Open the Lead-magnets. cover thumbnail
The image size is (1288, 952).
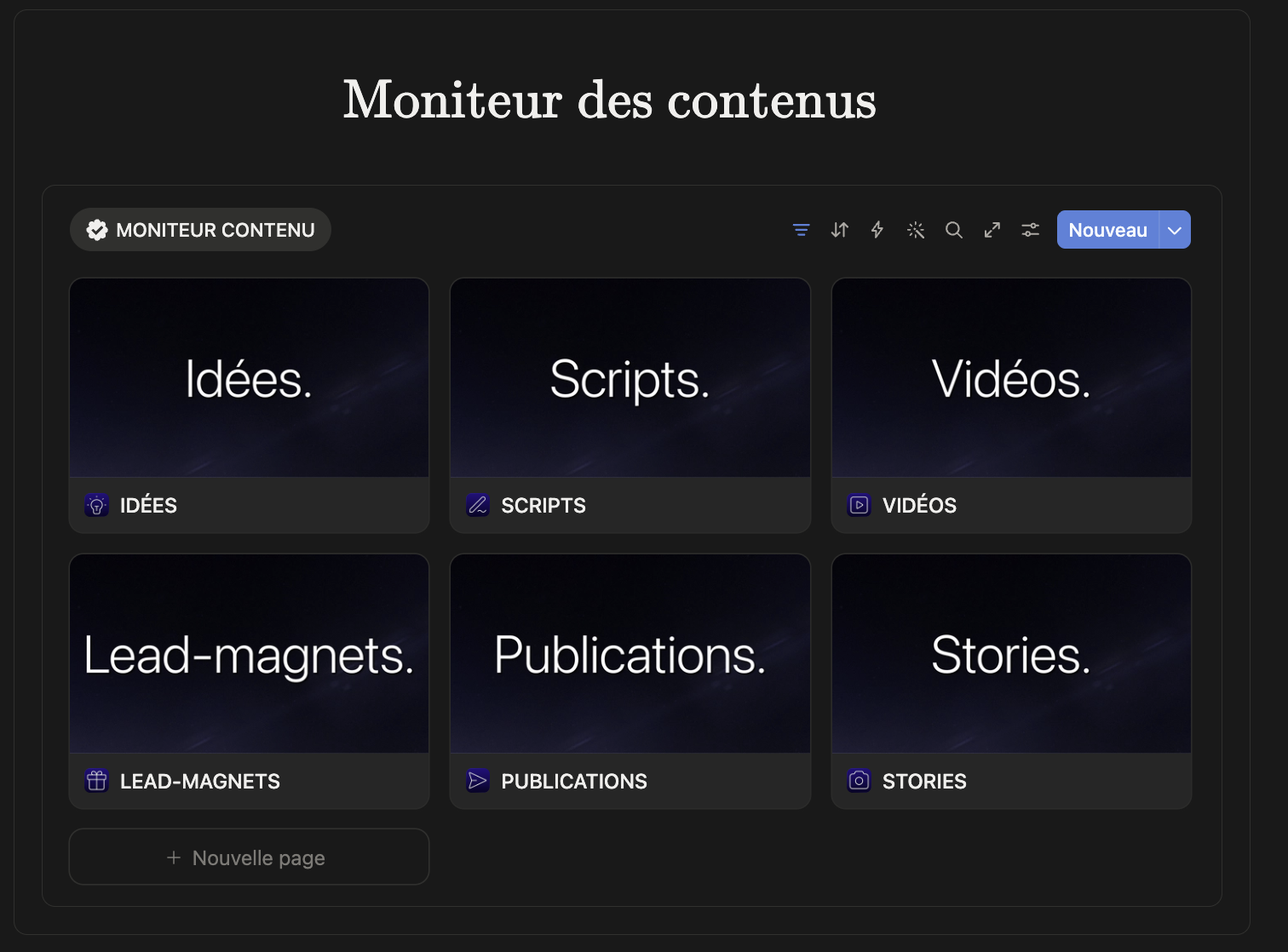(249, 654)
